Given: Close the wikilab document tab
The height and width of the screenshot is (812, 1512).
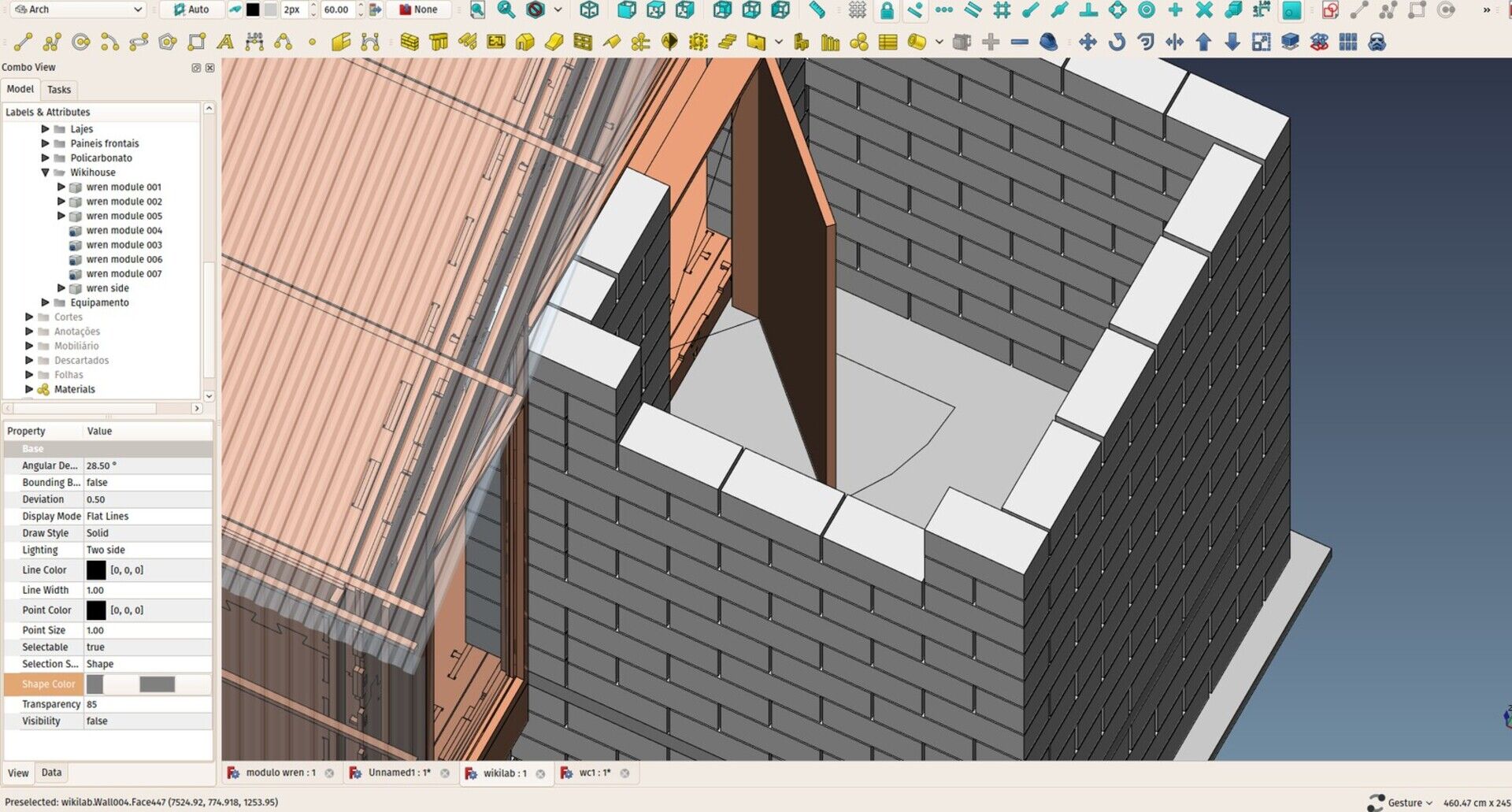Looking at the screenshot, I should [x=540, y=773].
